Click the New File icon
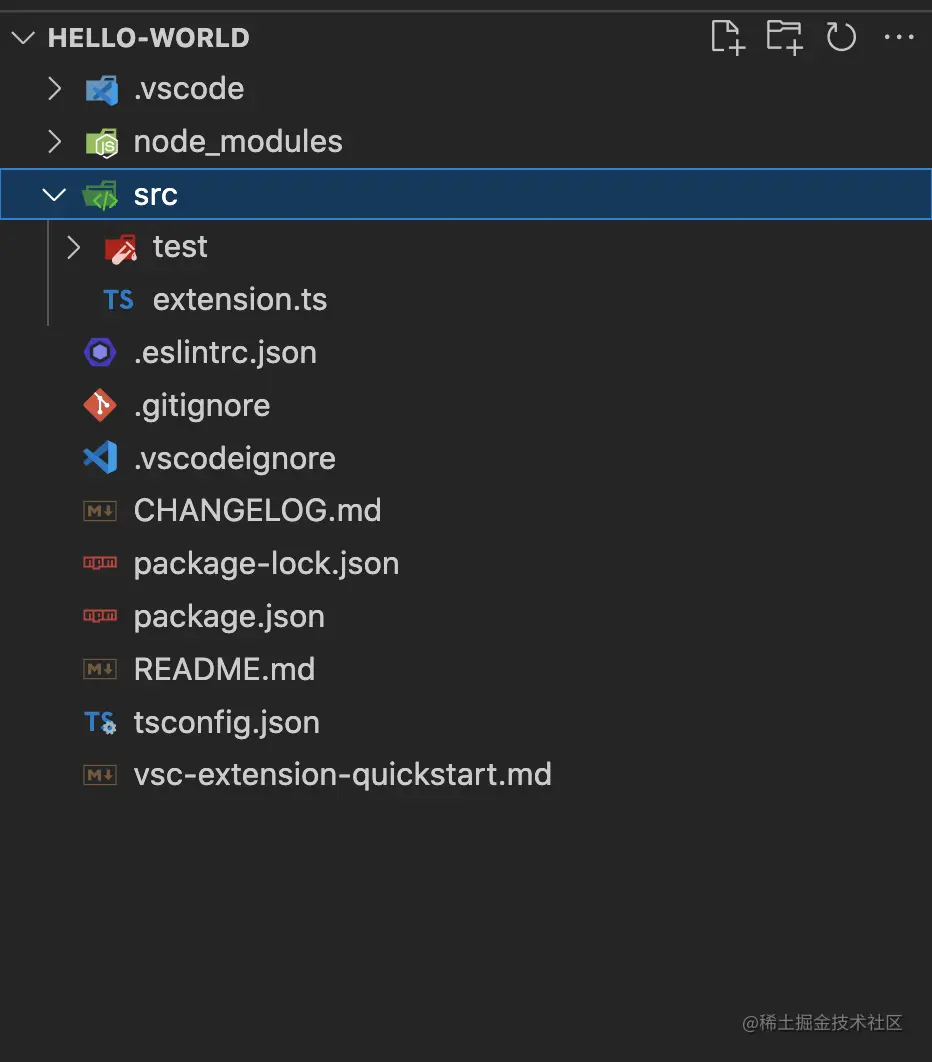This screenshot has width=932, height=1062. (727, 38)
